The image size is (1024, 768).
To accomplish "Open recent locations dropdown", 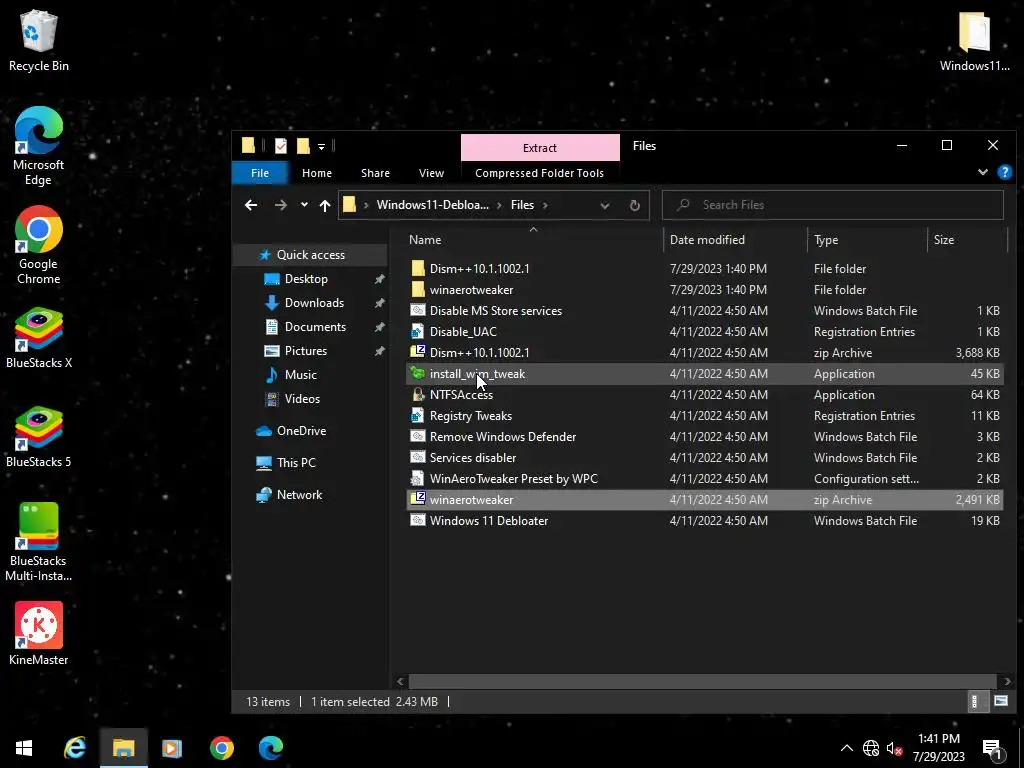I will (x=304, y=205).
